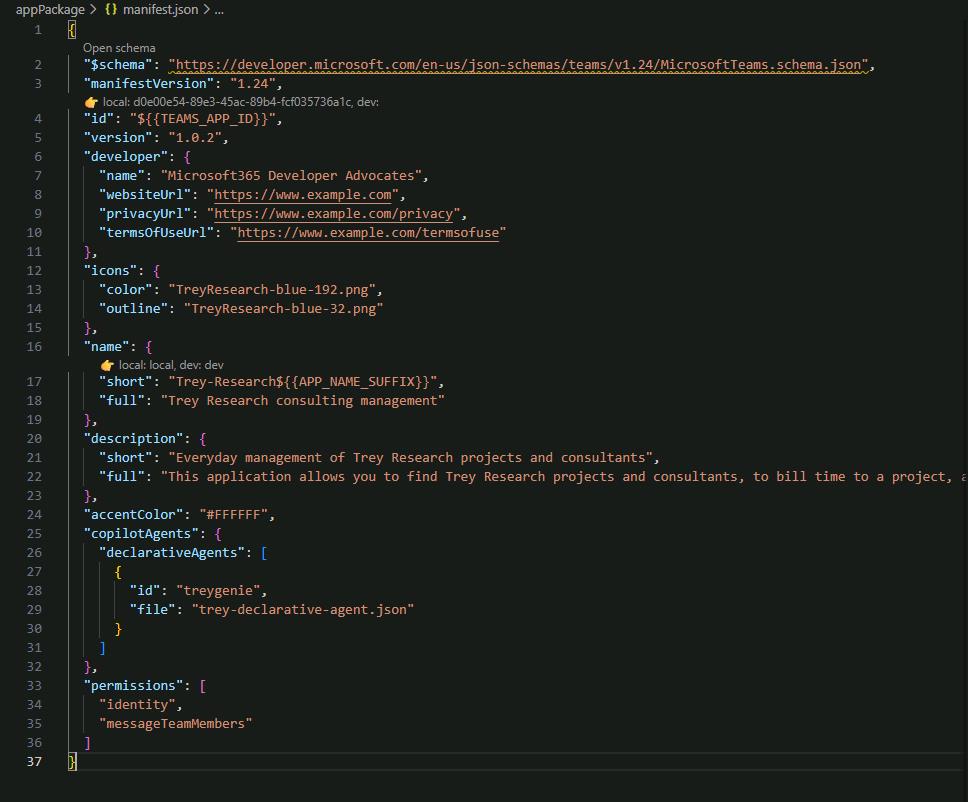Click the Open schema code lens
968x802 pixels.
(x=119, y=48)
